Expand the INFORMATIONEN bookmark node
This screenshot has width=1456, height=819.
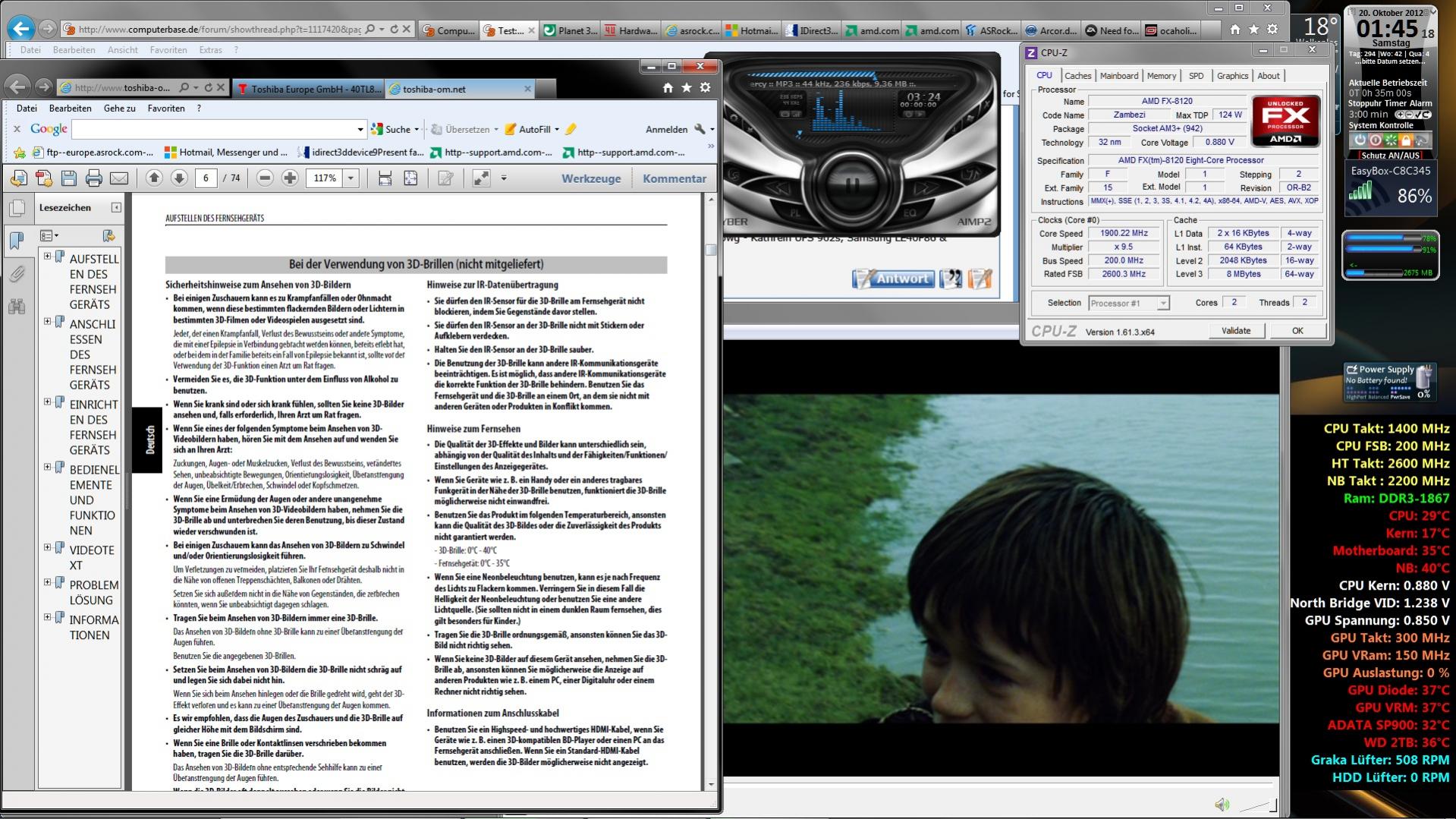click(x=47, y=618)
